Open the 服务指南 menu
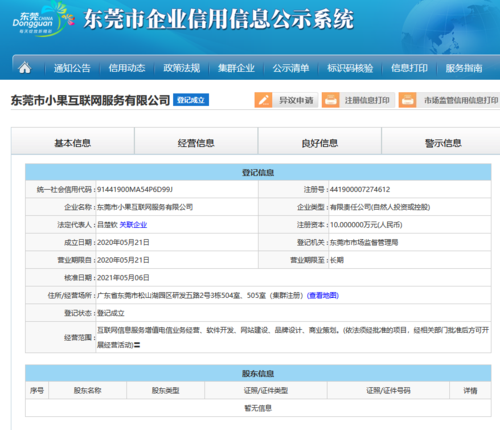Image resolution: width=500 pixels, height=430 pixels. click(464, 68)
